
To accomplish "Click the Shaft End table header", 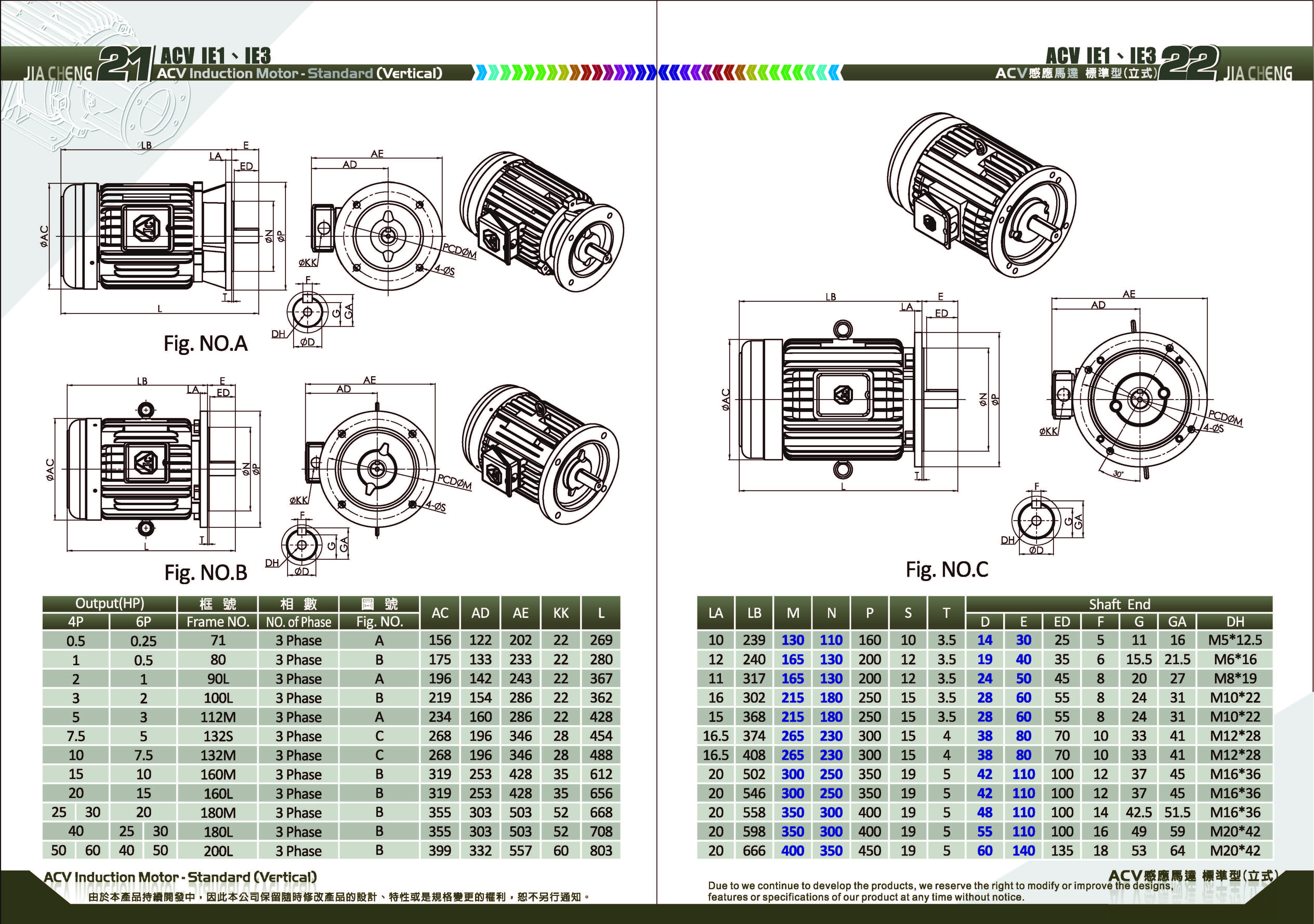I will point(1119,604).
